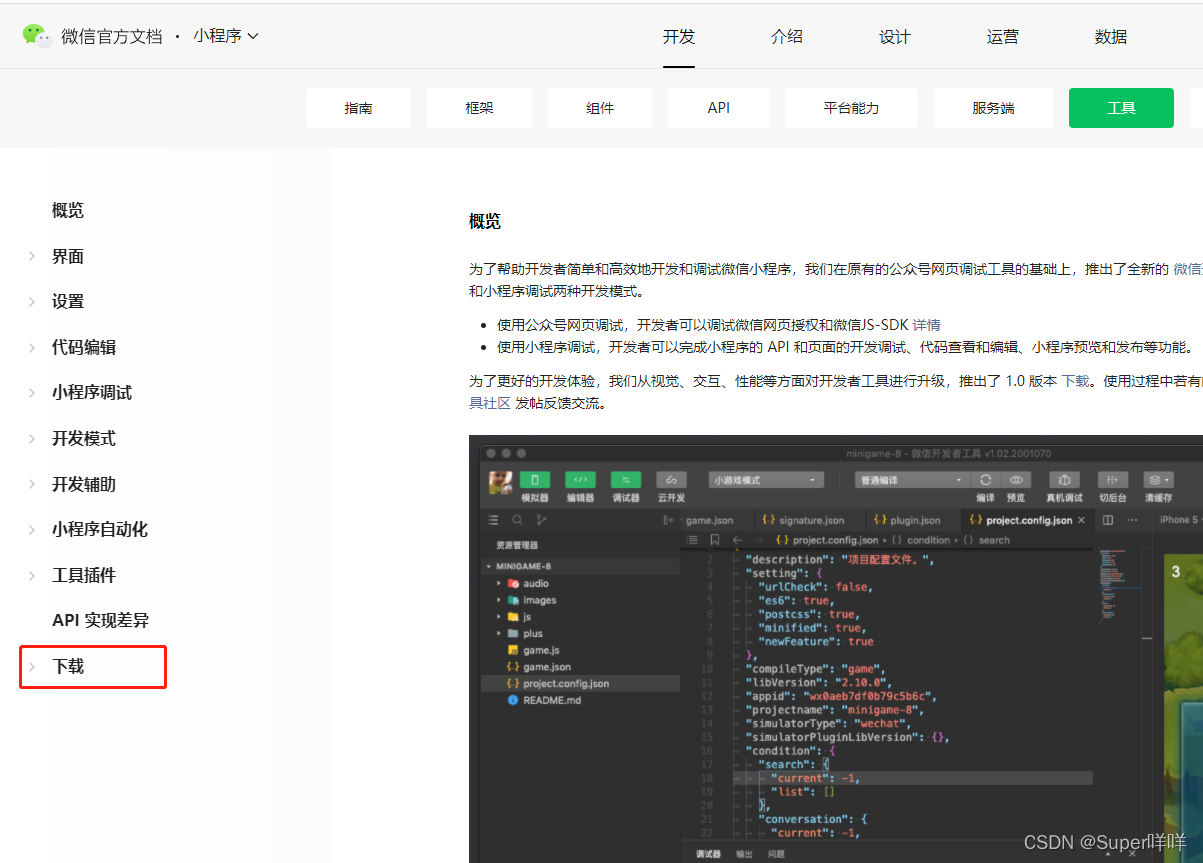
Task: Select the plugin.json editor tab in the DevTools screenshot
Action: (906, 520)
